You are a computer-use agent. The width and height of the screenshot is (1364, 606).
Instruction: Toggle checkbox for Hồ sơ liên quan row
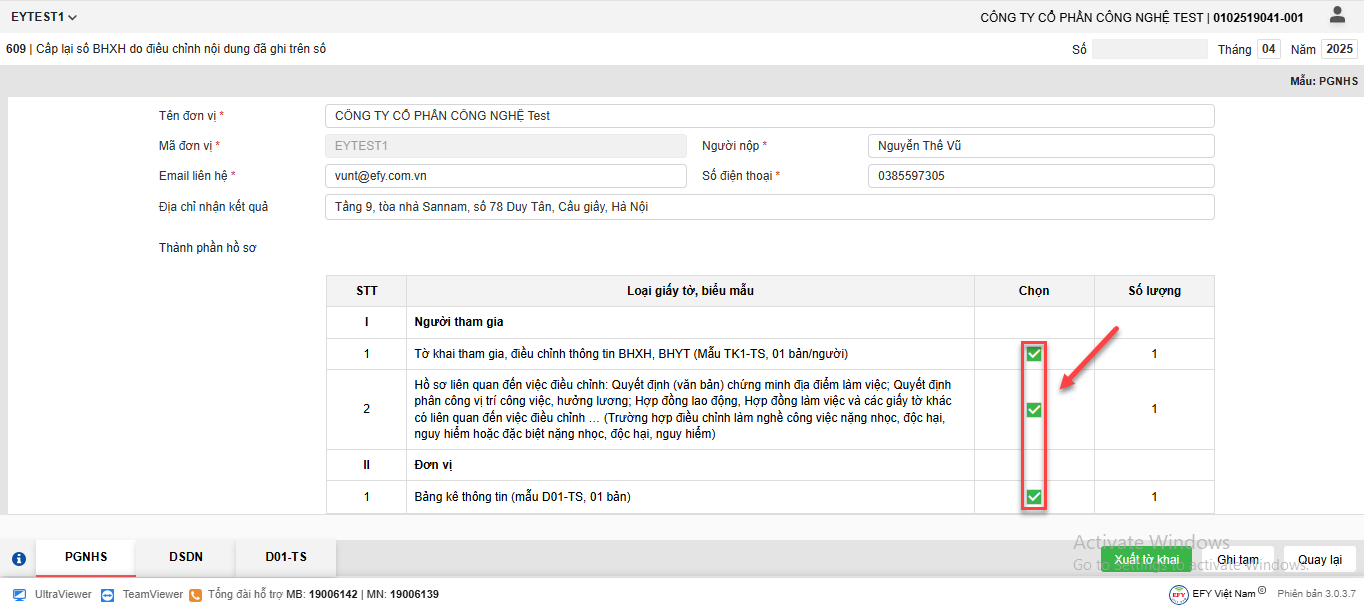(x=1034, y=409)
